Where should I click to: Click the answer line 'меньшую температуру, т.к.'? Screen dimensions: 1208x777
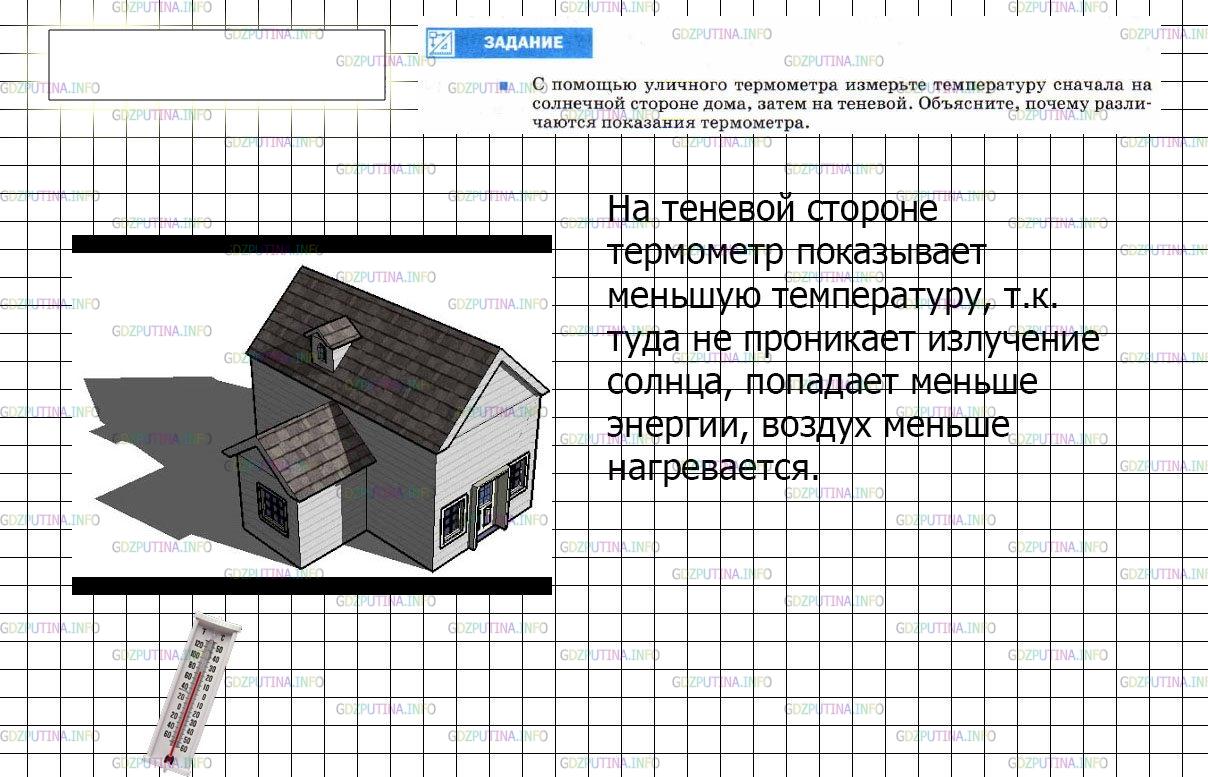click(x=832, y=296)
